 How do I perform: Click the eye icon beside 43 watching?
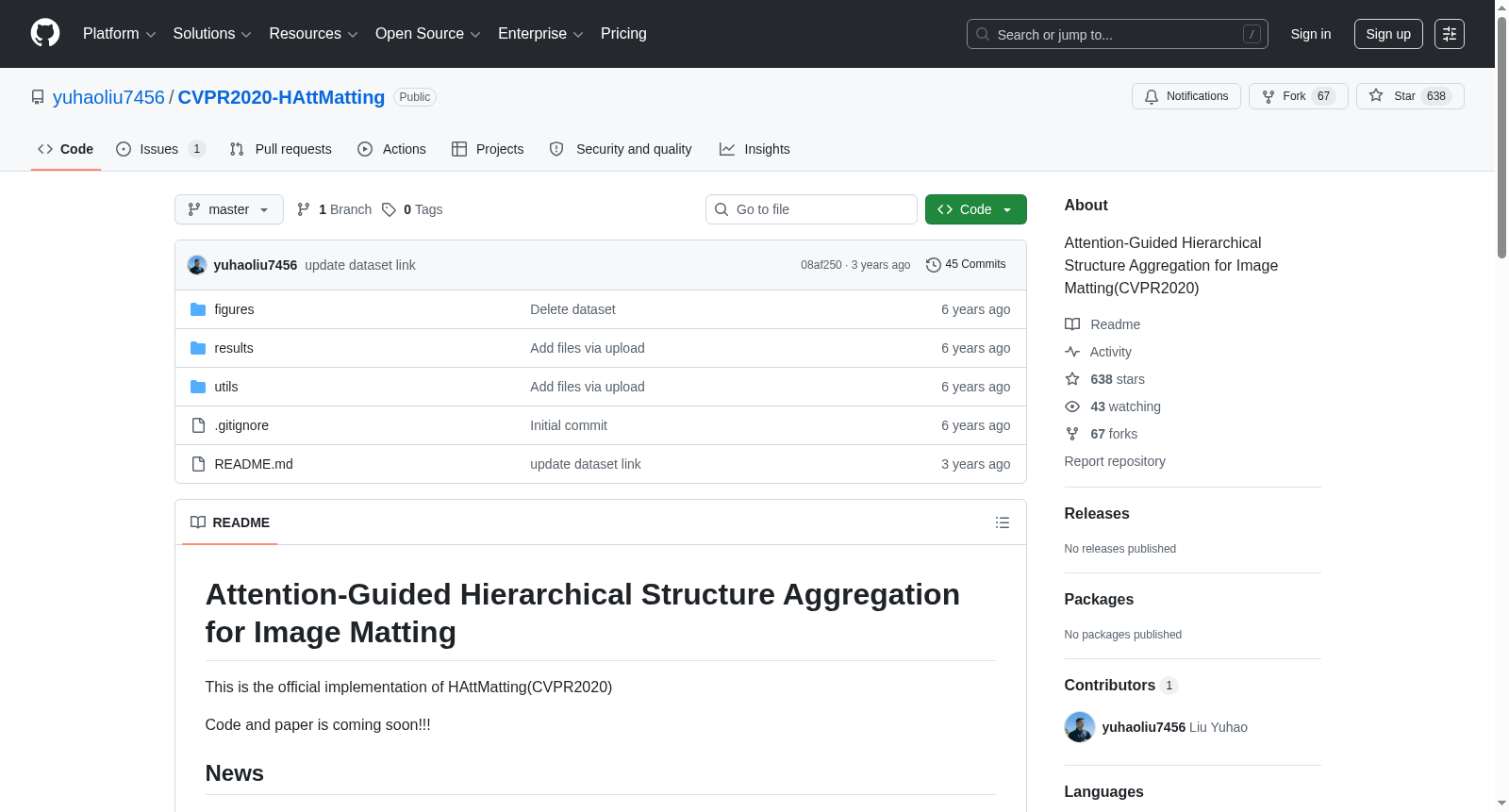tap(1072, 406)
